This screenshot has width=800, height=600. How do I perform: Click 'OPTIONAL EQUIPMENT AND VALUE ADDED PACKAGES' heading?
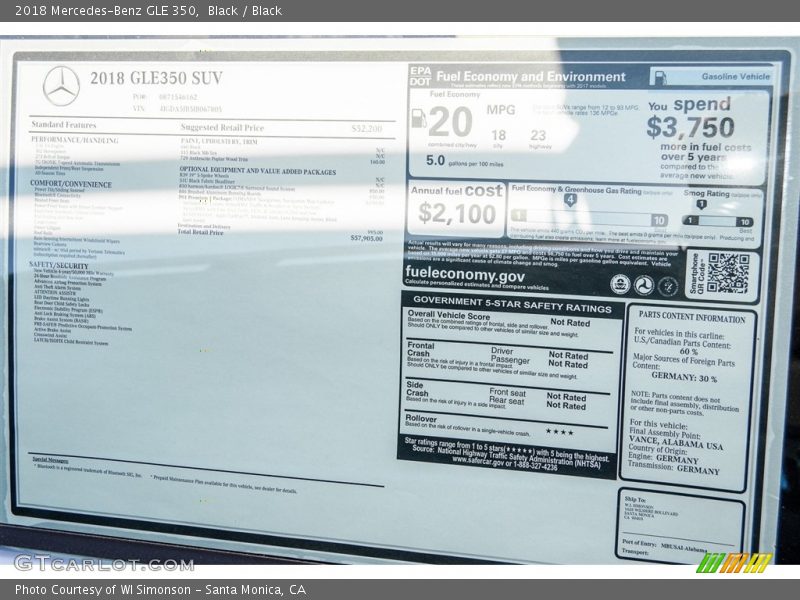[258, 171]
